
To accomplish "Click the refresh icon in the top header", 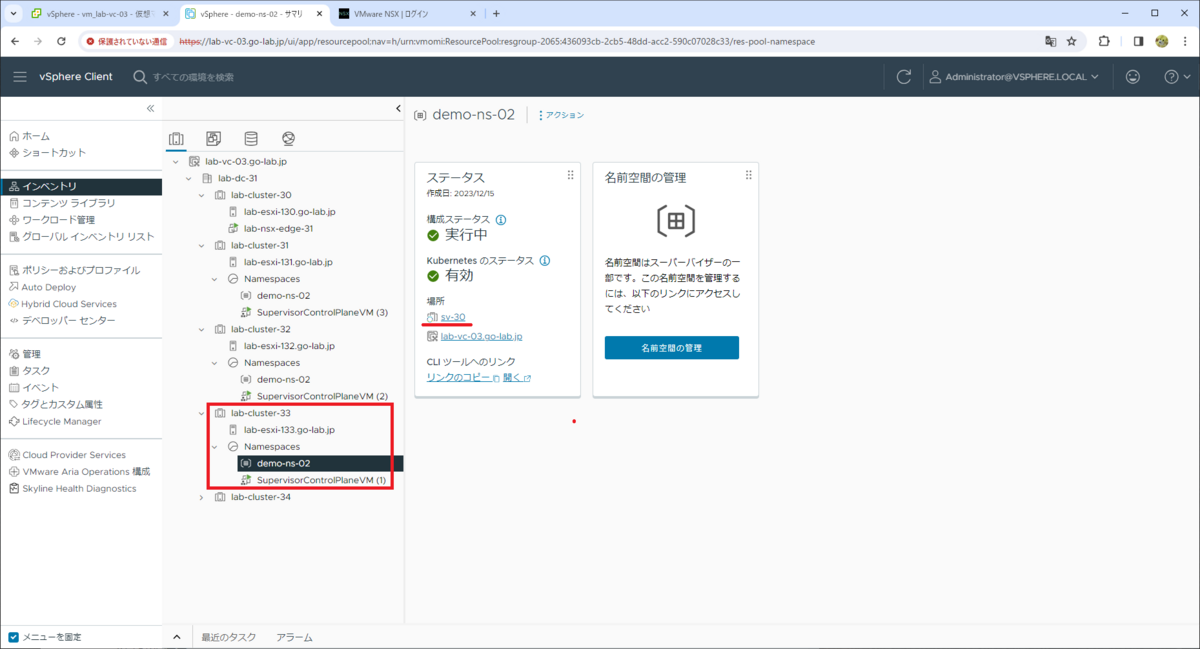I will 904,77.
